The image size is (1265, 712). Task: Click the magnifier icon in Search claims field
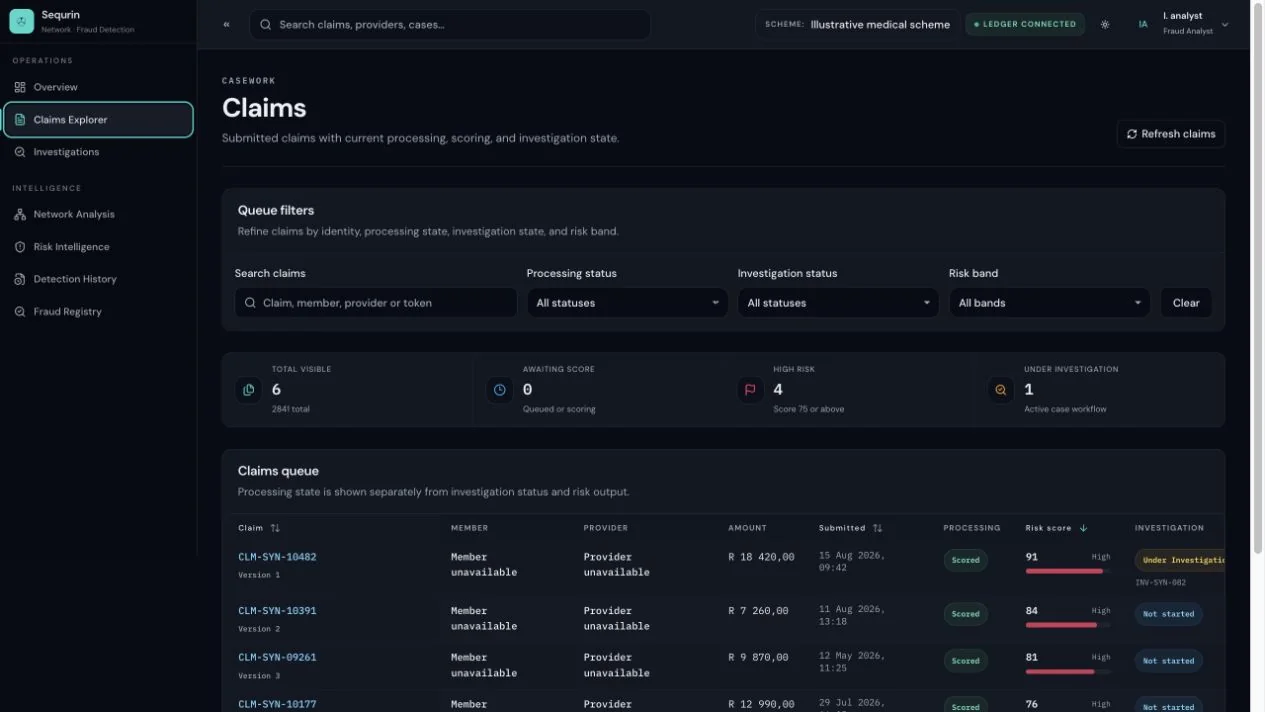[x=250, y=303]
